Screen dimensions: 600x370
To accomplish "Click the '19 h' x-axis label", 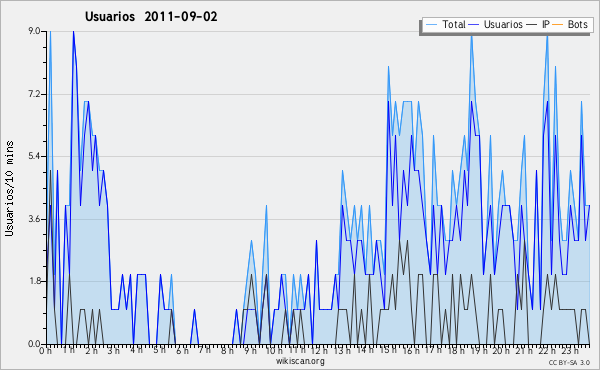I will [x=478, y=350].
